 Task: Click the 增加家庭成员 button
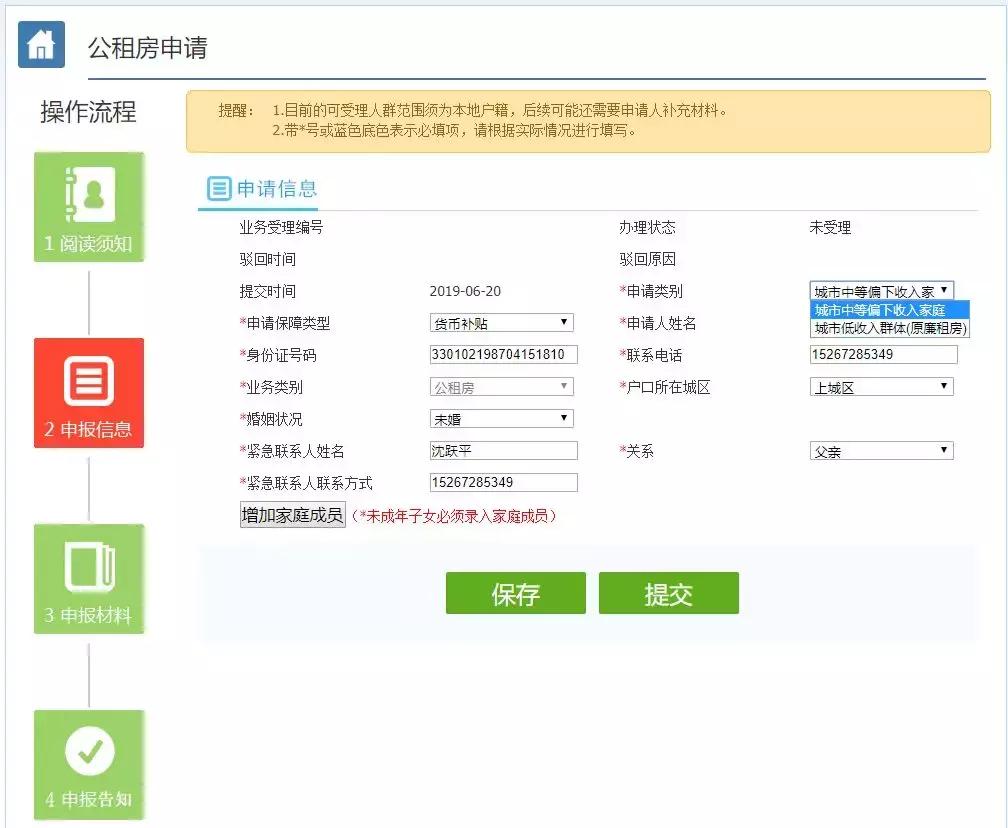point(292,513)
